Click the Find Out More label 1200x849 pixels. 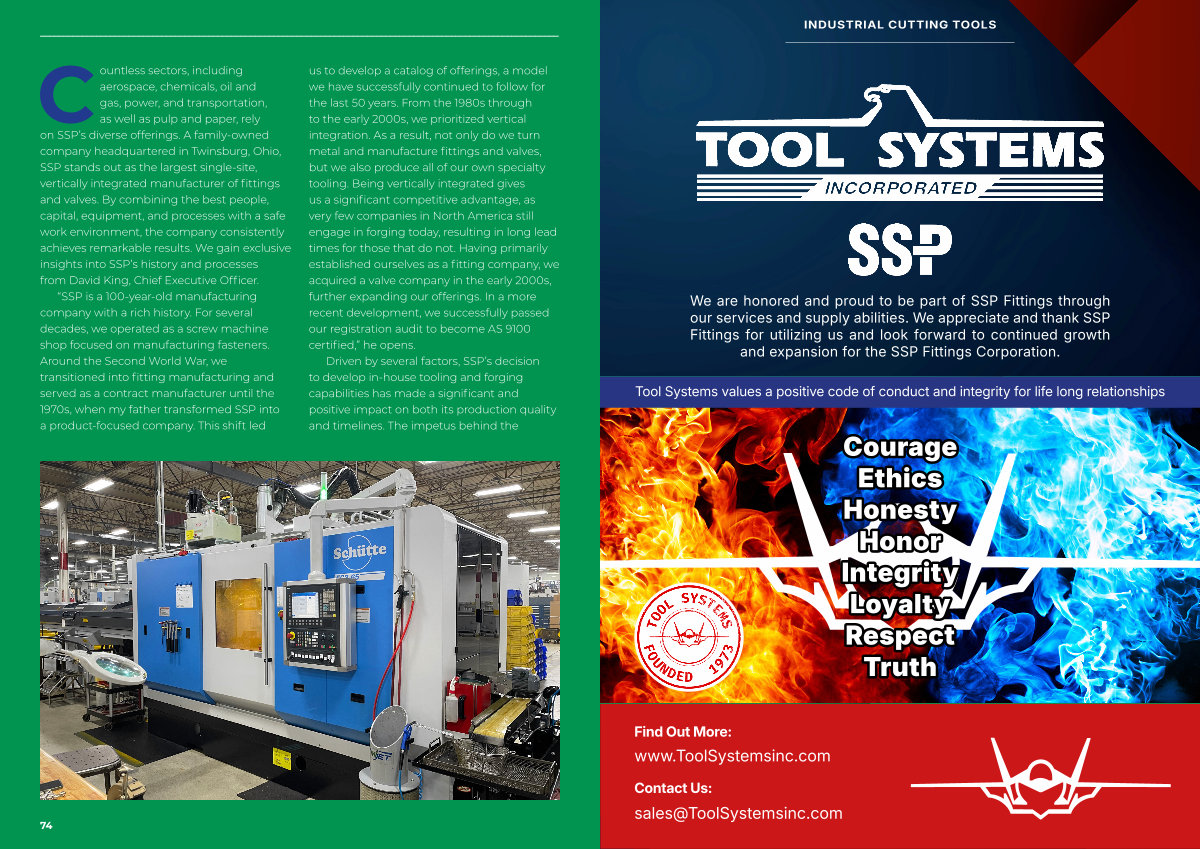683,732
